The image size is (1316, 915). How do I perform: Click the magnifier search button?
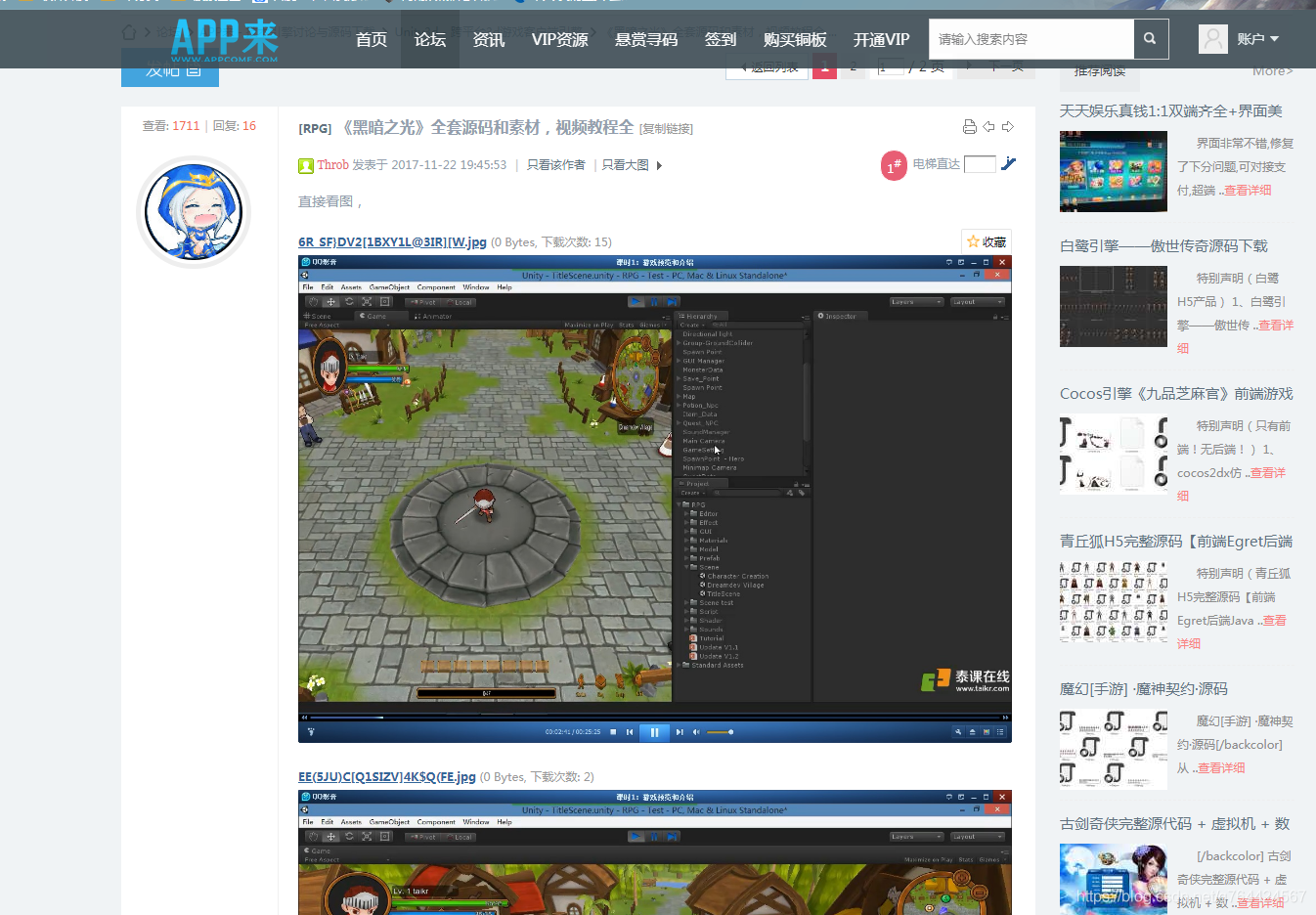[1151, 39]
